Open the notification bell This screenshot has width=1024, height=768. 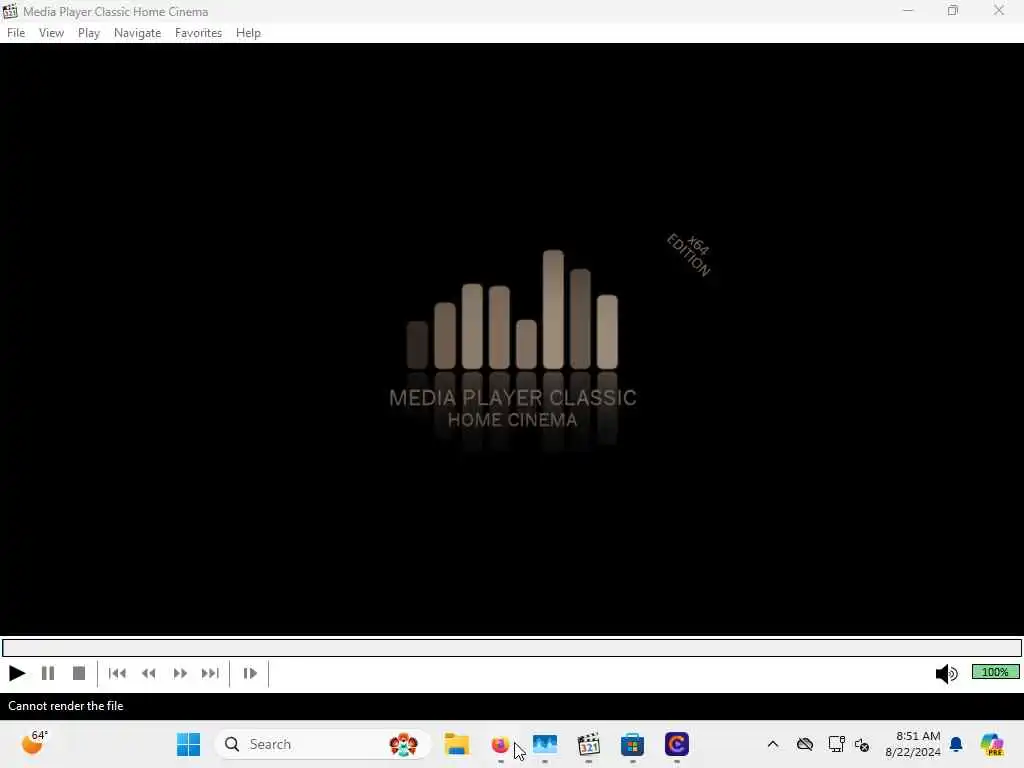pyautogui.click(x=956, y=744)
